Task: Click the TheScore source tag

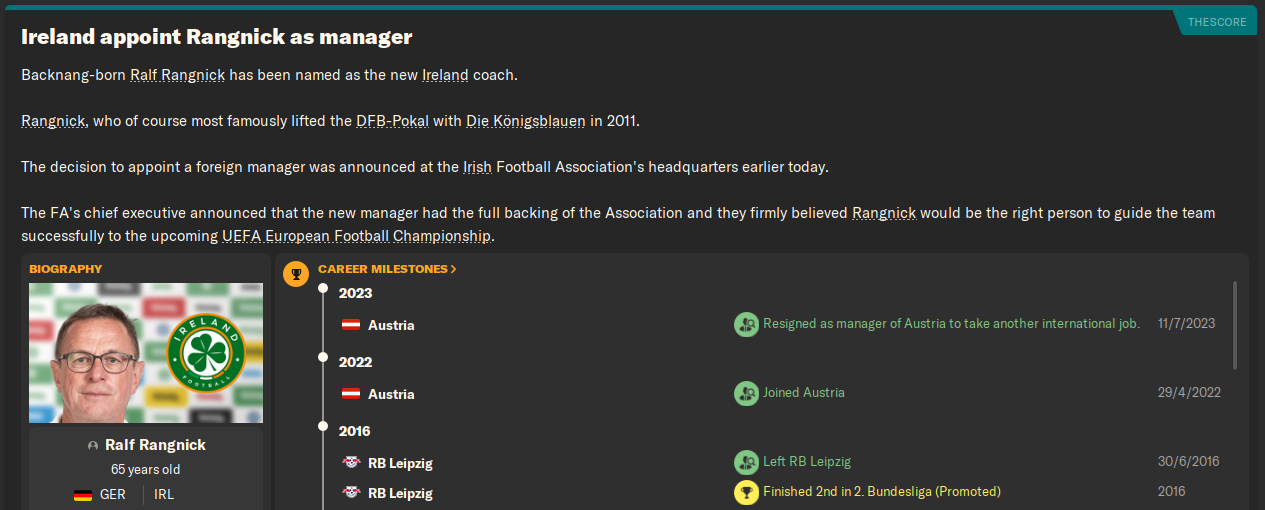Action: pyautogui.click(x=1215, y=21)
